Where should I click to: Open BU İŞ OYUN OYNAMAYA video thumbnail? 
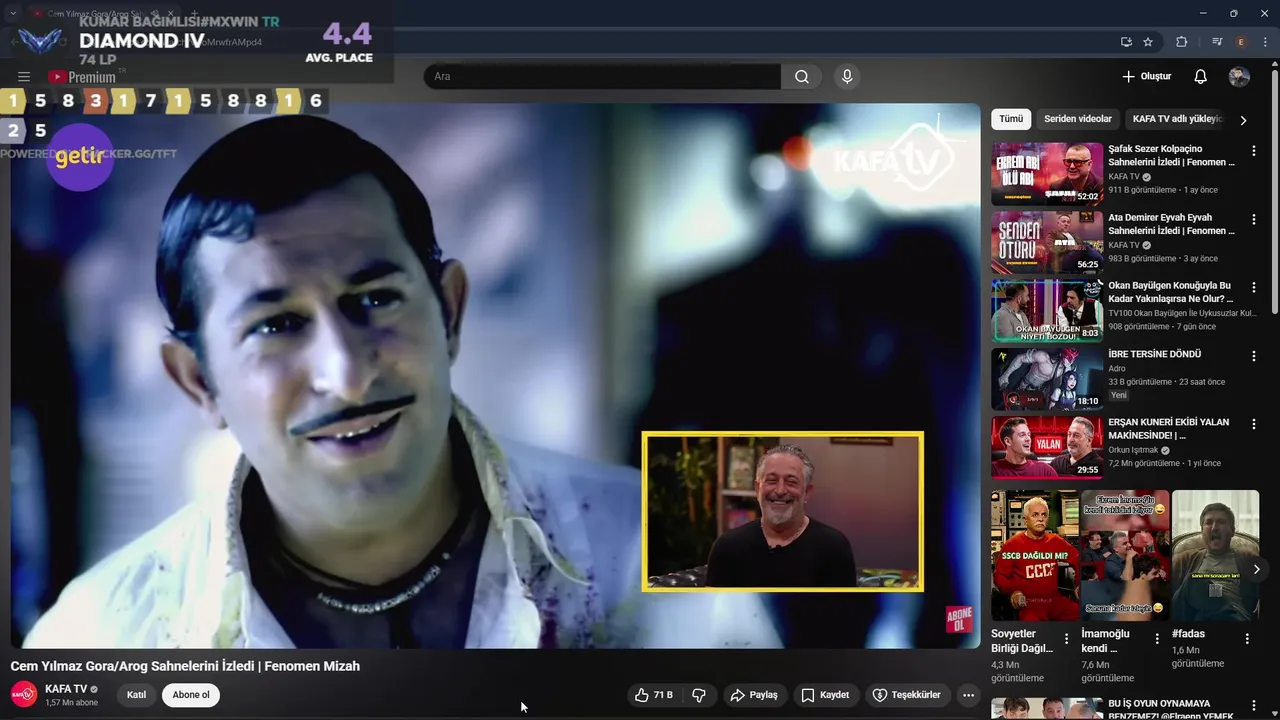[1047, 708]
